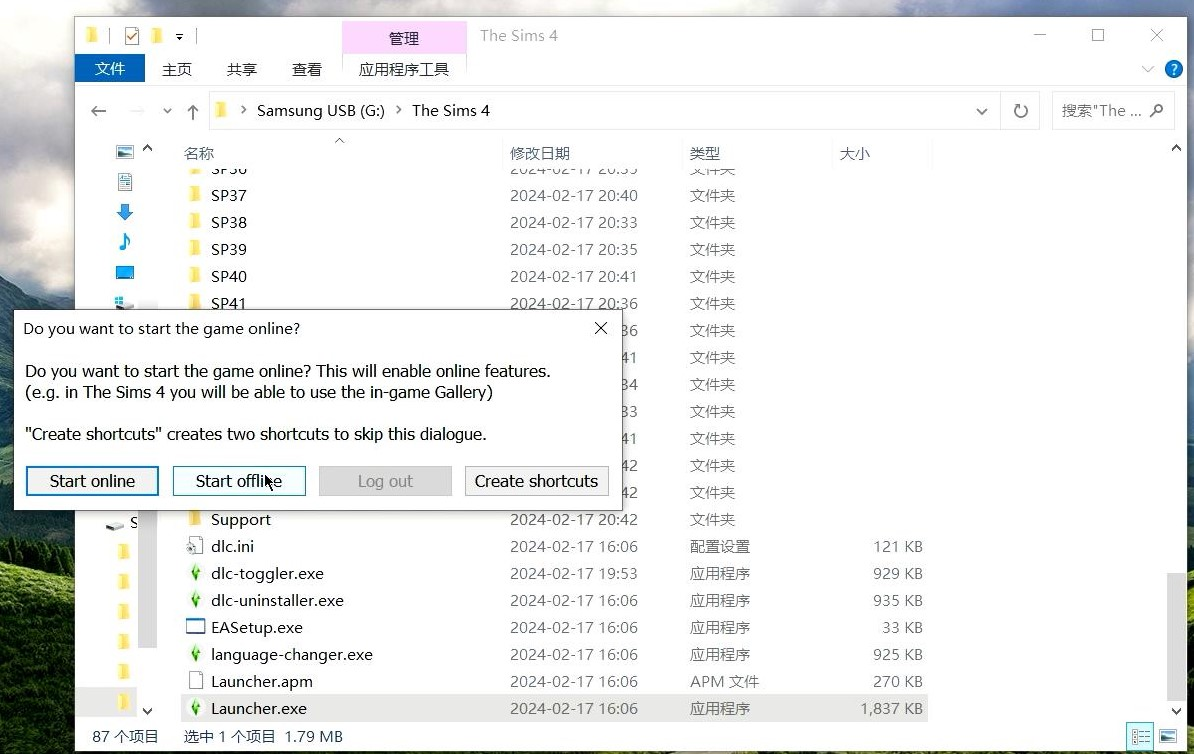
Task: Switch to the 查看 ribbon tab
Action: point(306,69)
